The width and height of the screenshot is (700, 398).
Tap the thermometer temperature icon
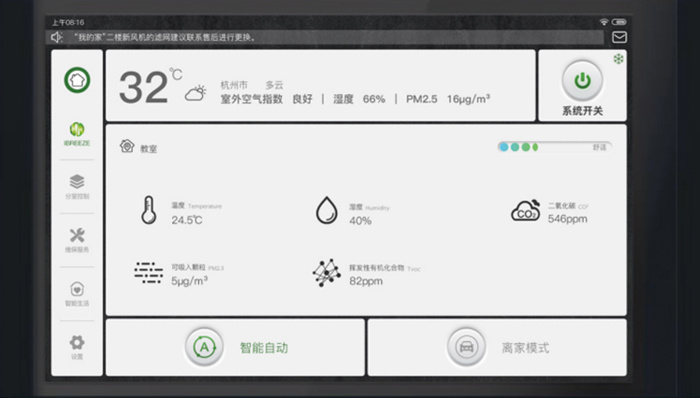point(149,210)
